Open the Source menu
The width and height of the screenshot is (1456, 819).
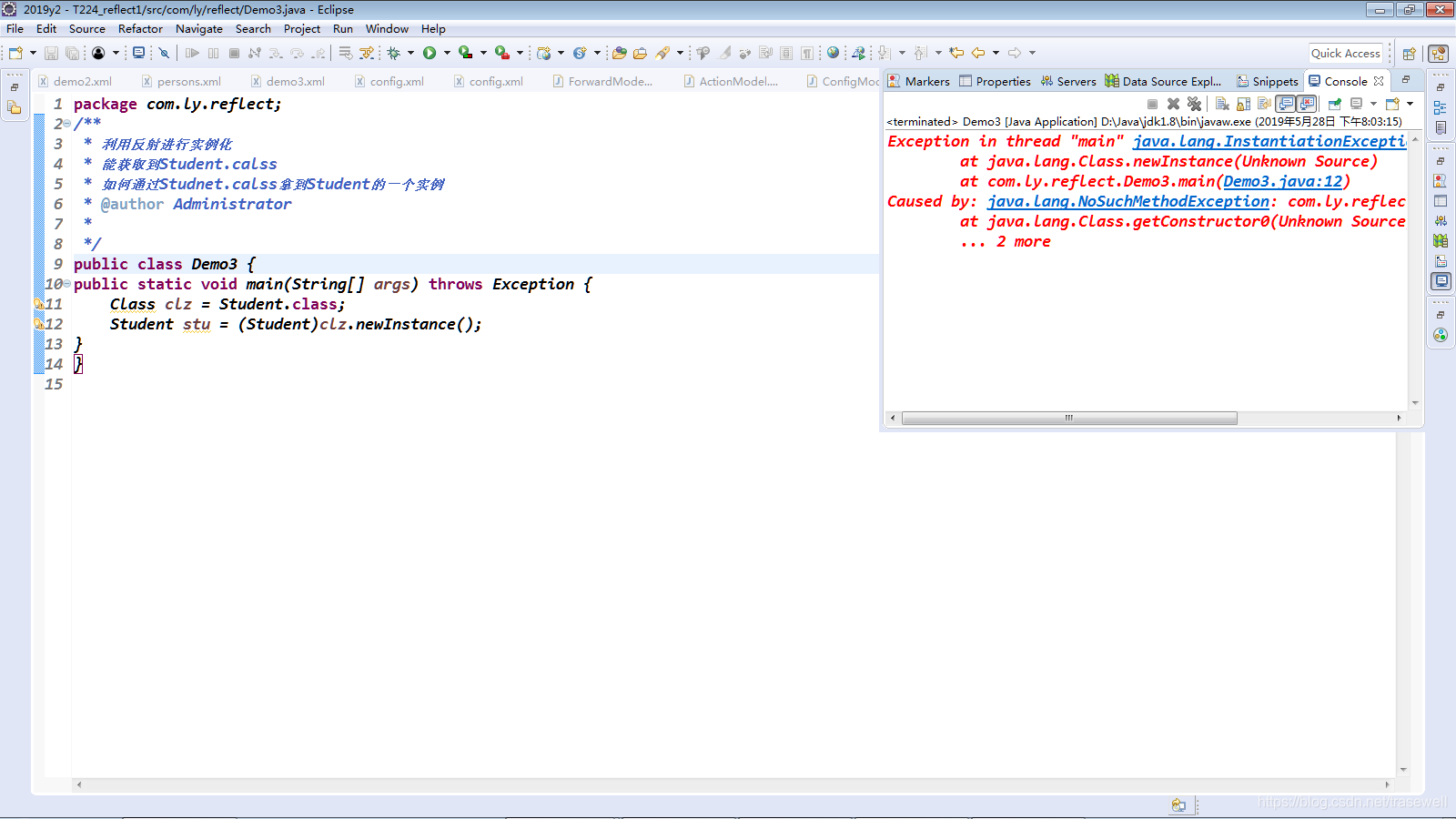pos(86,28)
